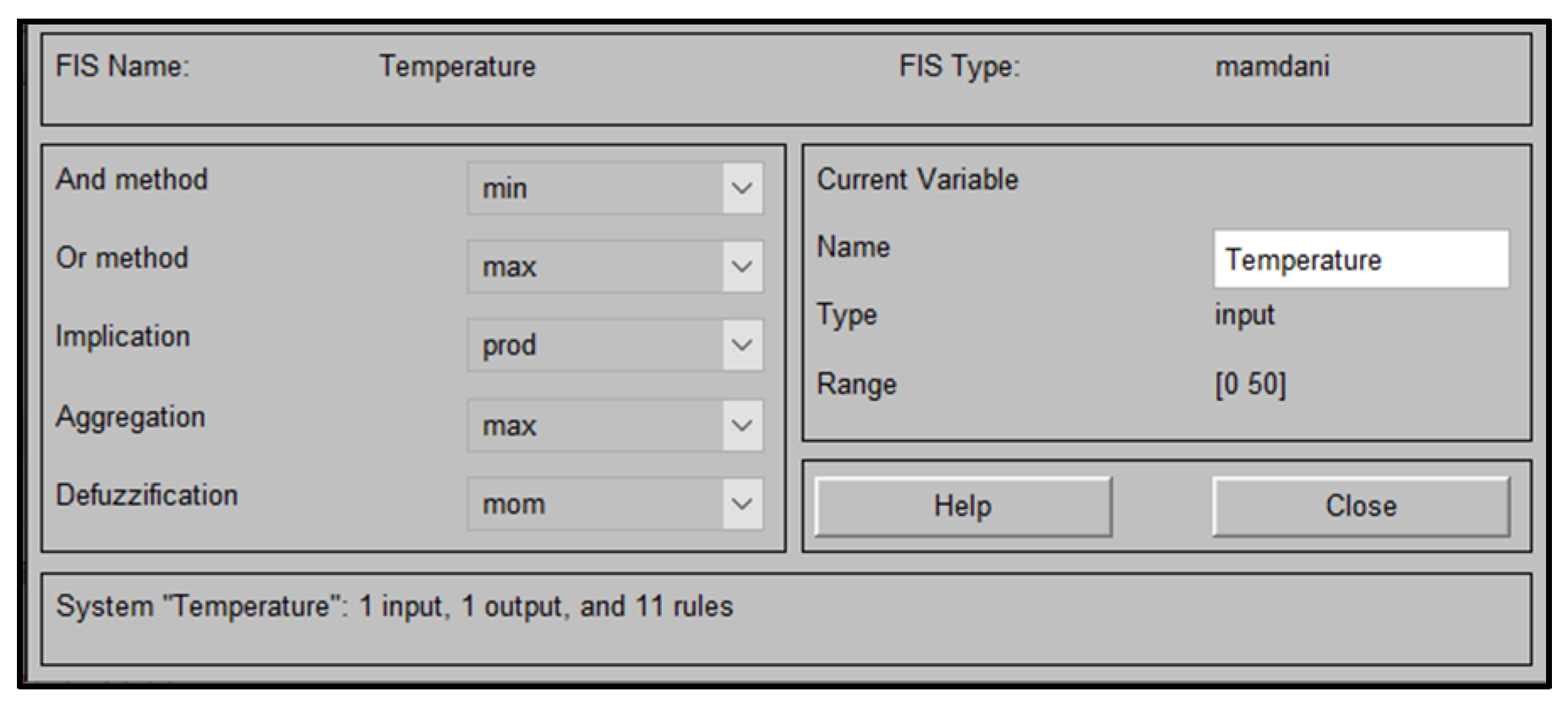The height and width of the screenshot is (708, 1568).
Task: Click the Defuzzification label
Action: click(x=146, y=495)
